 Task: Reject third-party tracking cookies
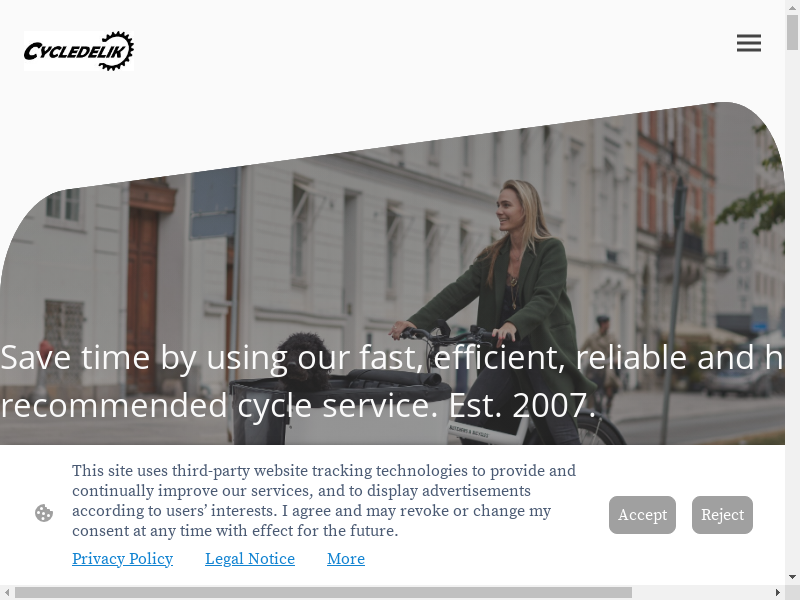coord(722,515)
